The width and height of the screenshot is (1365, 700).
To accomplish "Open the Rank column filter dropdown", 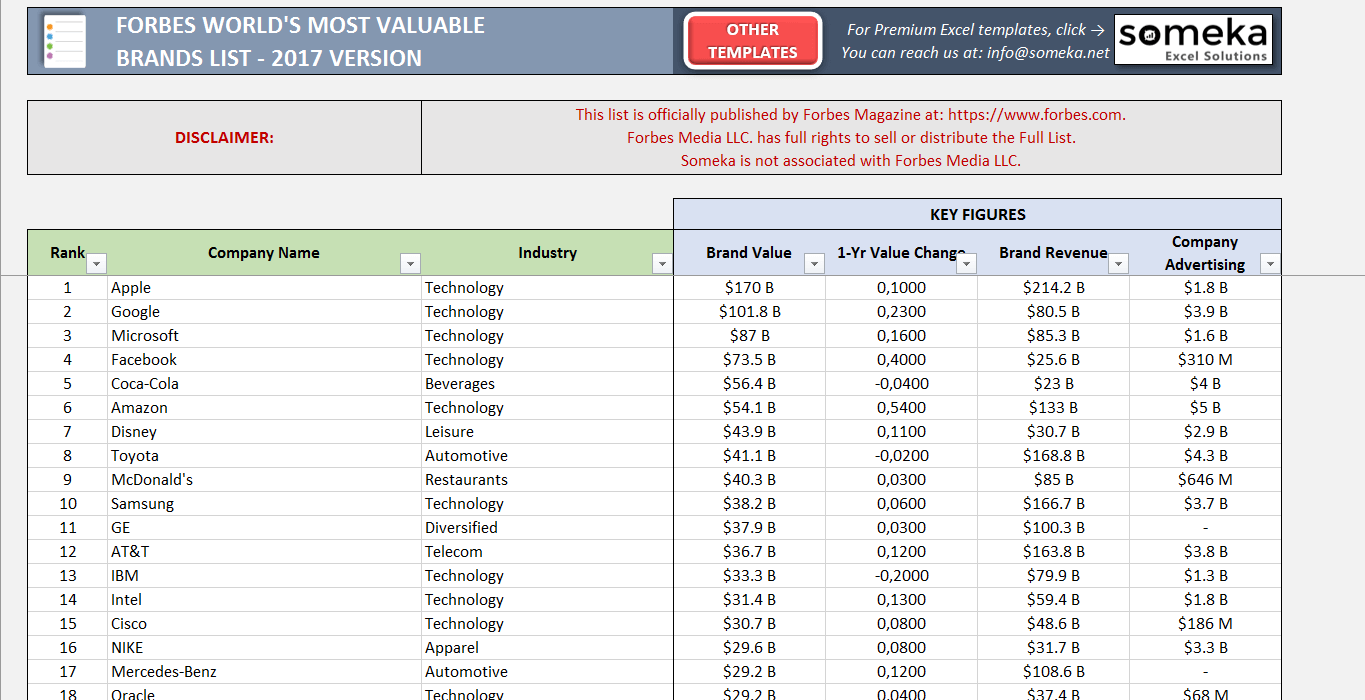I will [96, 264].
